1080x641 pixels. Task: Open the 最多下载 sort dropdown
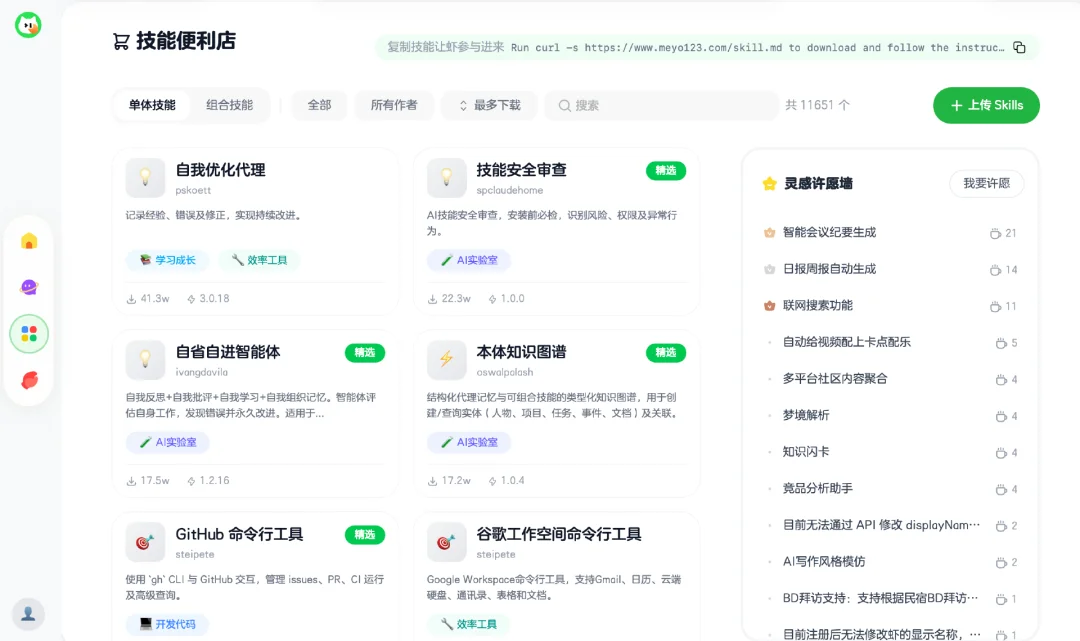(x=490, y=105)
